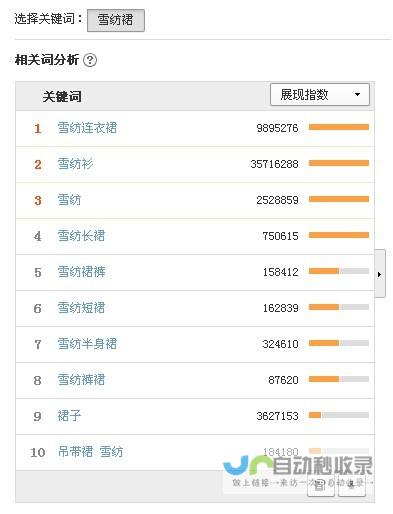Open the 裙子 keyword link
The width and height of the screenshot is (393, 514).
tap(69, 416)
